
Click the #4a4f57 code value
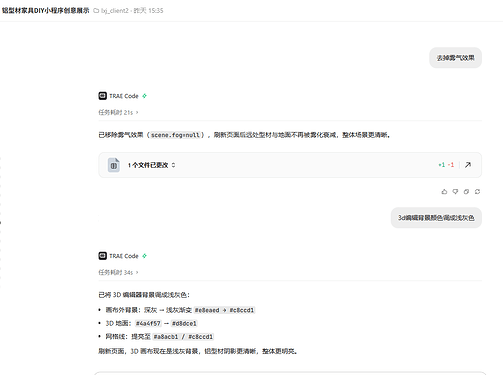(x=148, y=323)
